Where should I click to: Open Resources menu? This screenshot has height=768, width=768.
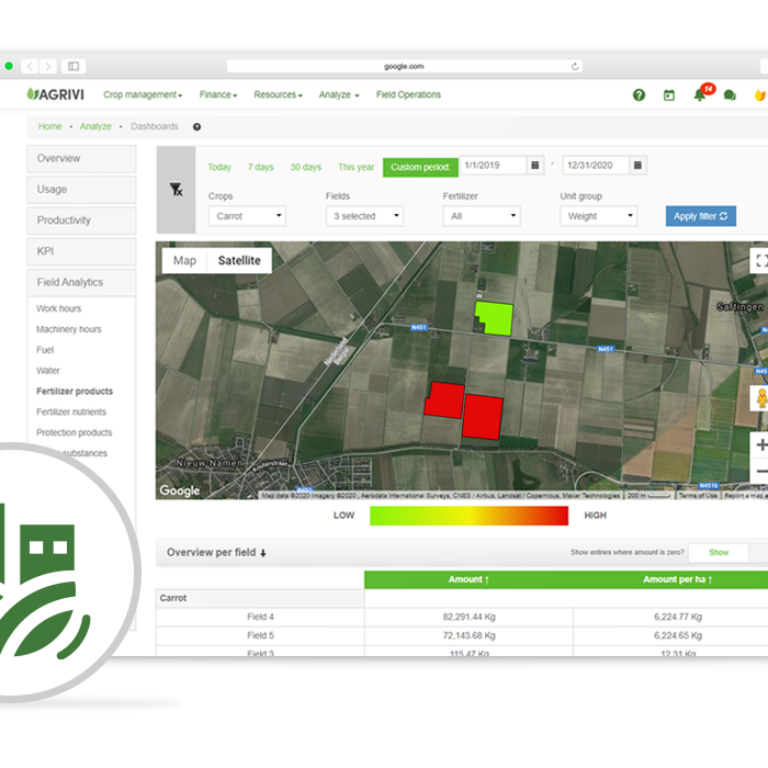(x=278, y=95)
